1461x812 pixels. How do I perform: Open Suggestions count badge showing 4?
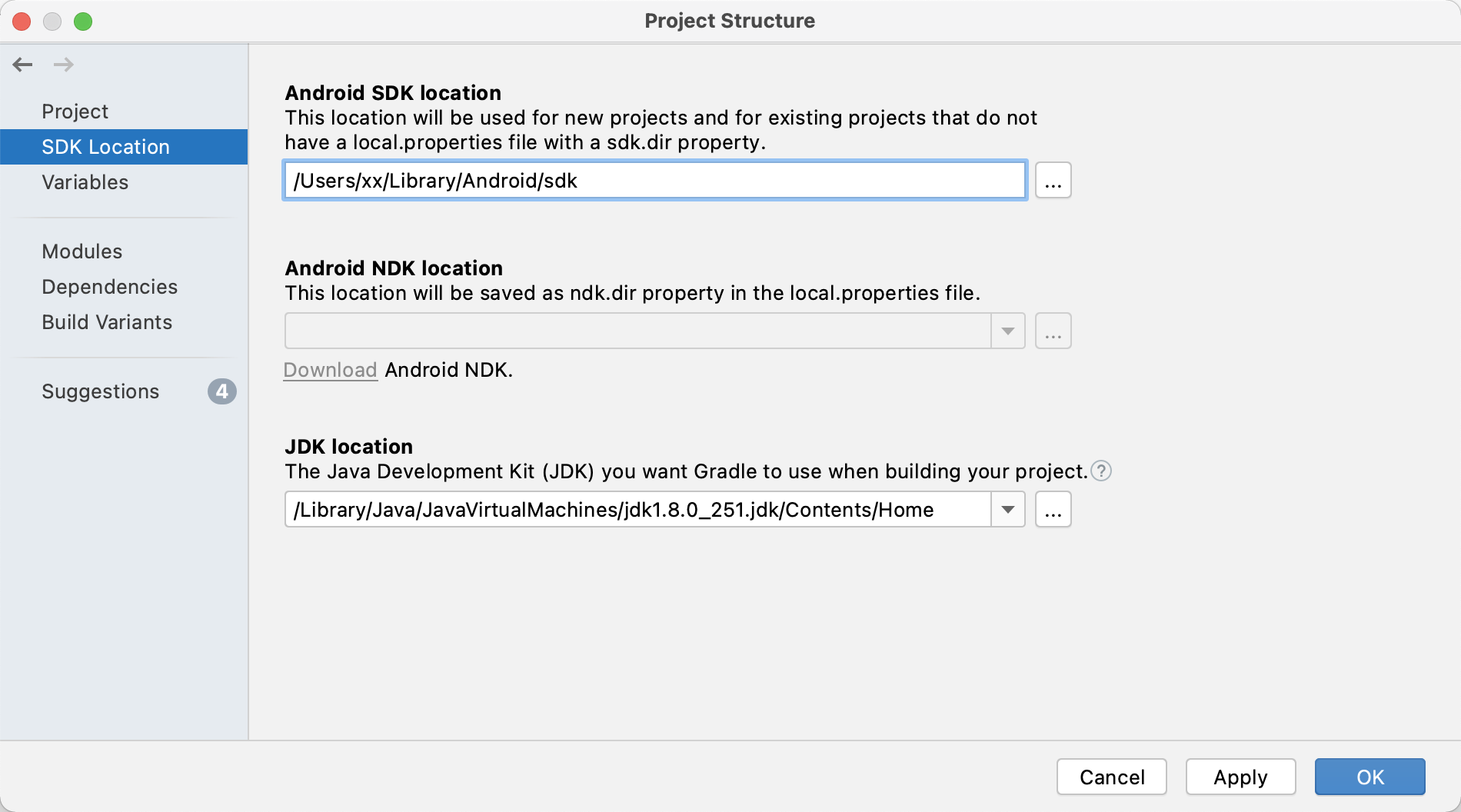point(221,391)
